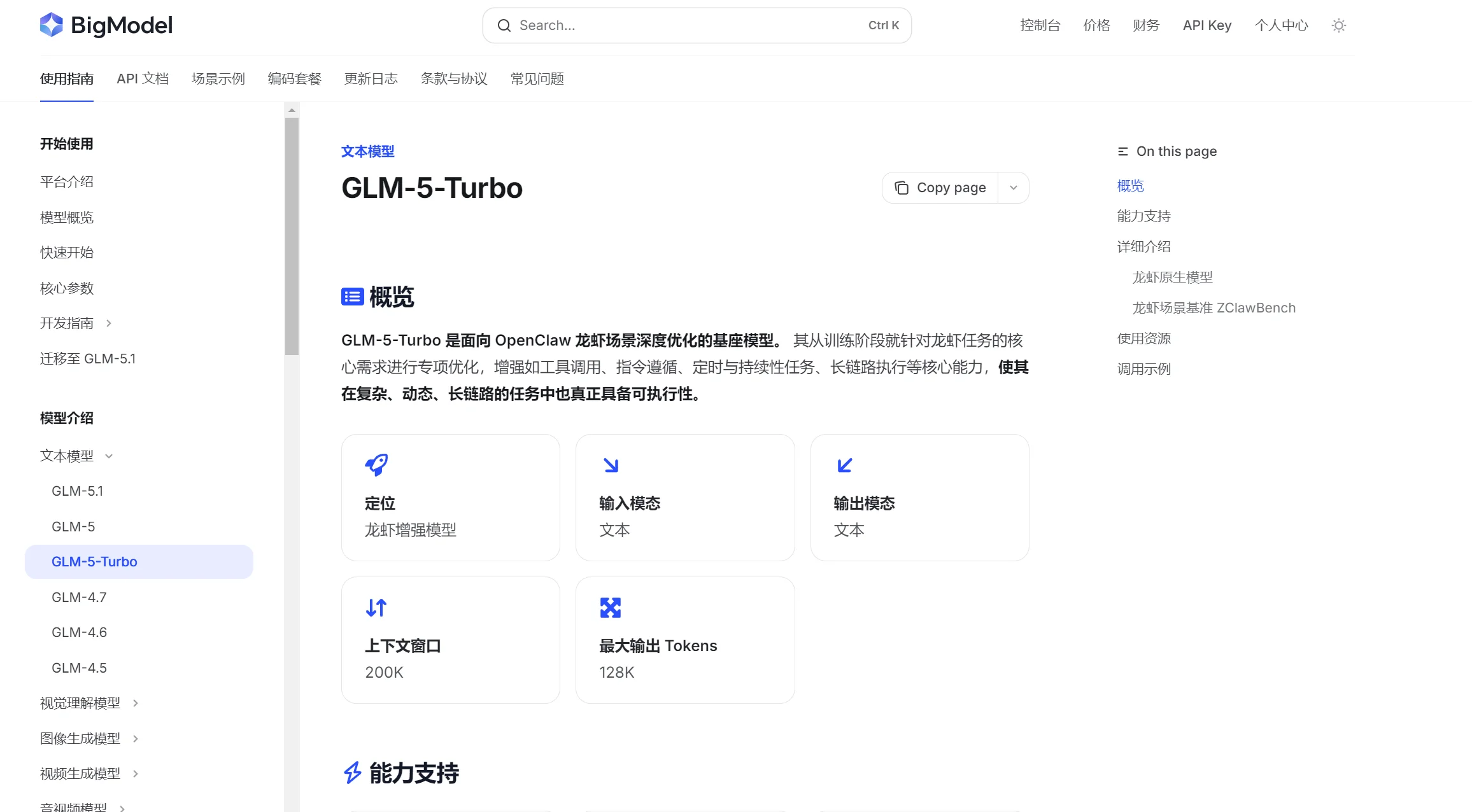Click the 龙虾增强模型 text in 定位 card

click(x=411, y=530)
